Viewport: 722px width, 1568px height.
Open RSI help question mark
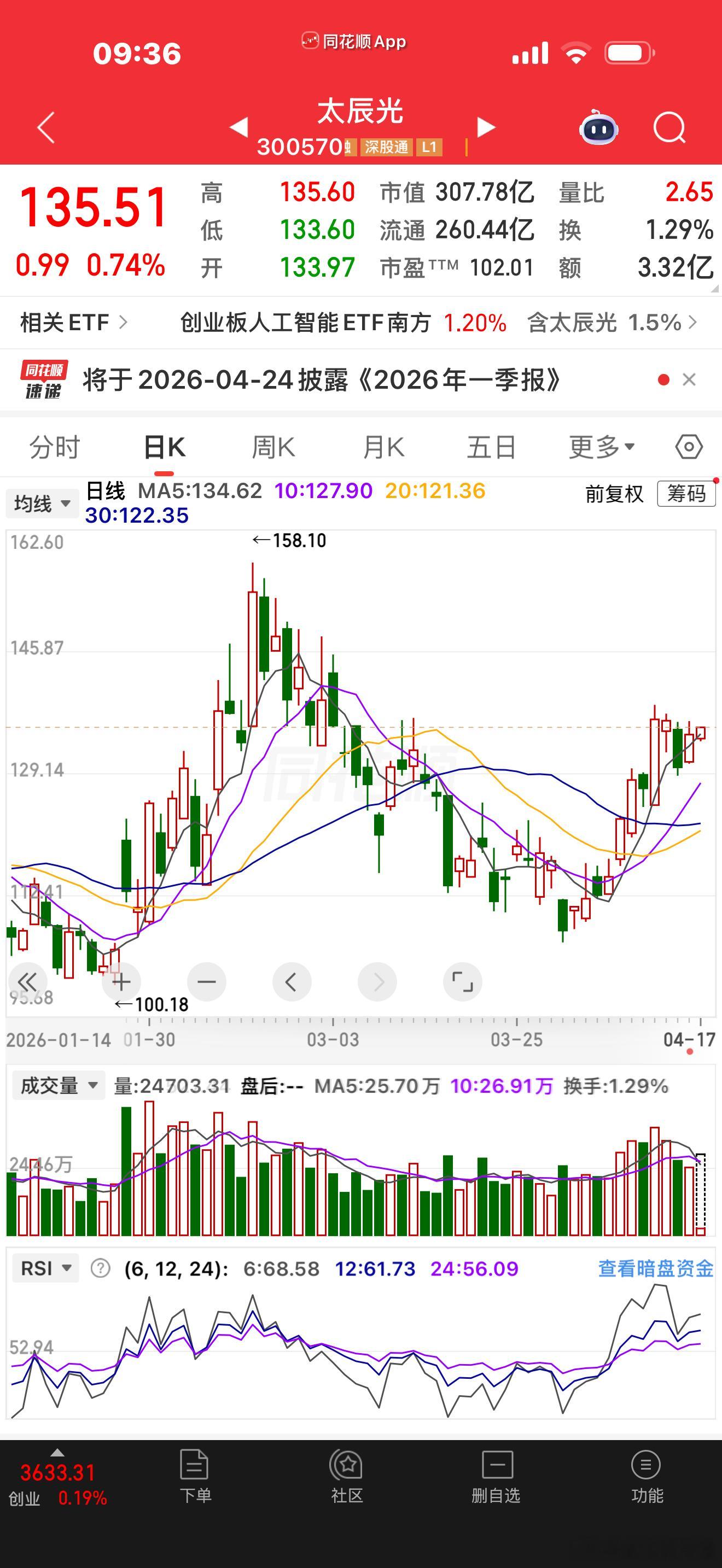click(101, 1268)
